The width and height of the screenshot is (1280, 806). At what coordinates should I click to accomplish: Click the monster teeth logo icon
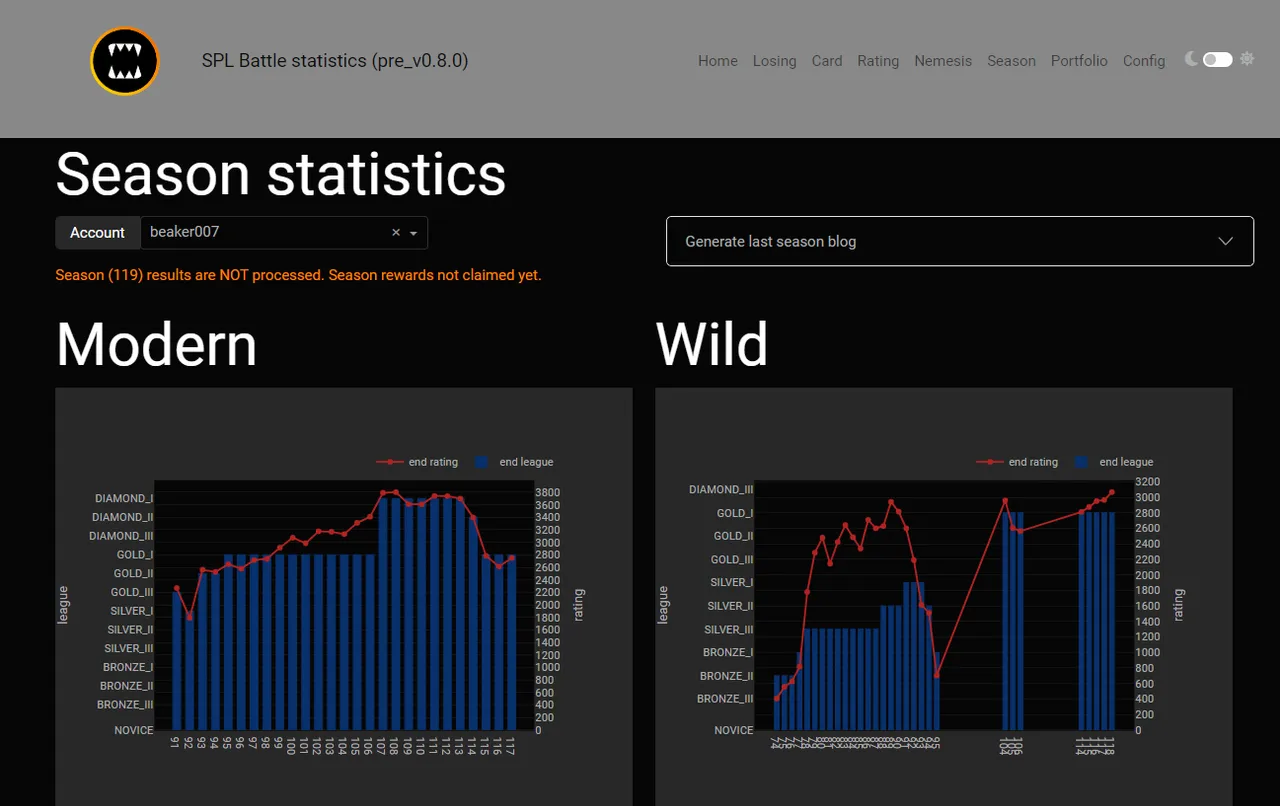click(x=125, y=61)
